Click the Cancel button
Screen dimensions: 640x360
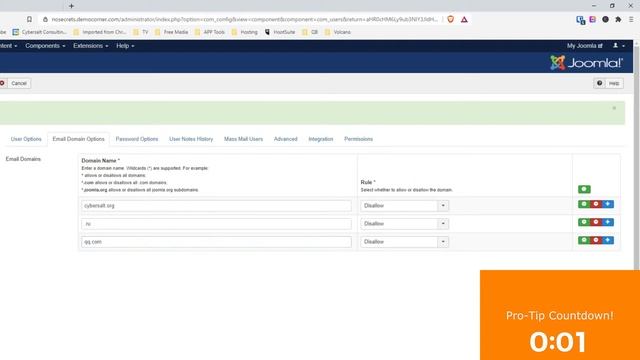coord(15,83)
